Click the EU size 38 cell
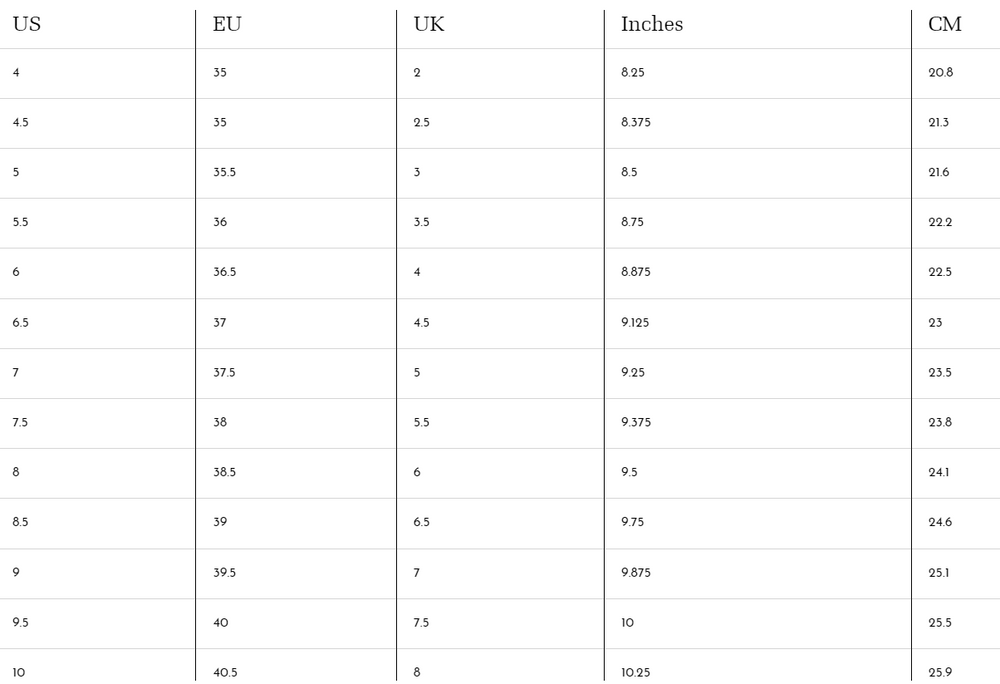 pyautogui.click(x=220, y=423)
